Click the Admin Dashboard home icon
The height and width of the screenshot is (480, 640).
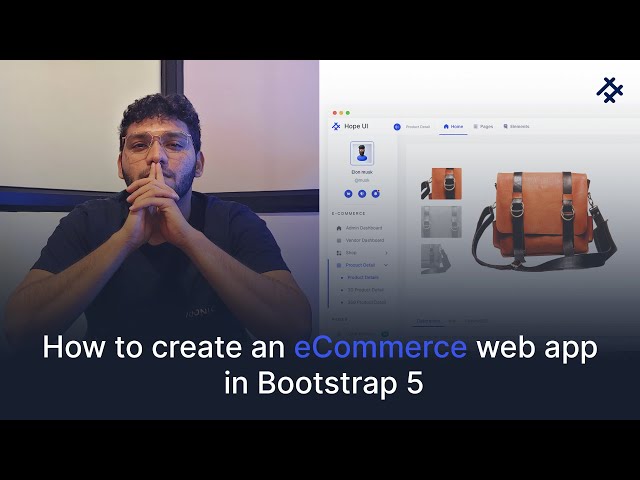coord(339,228)
